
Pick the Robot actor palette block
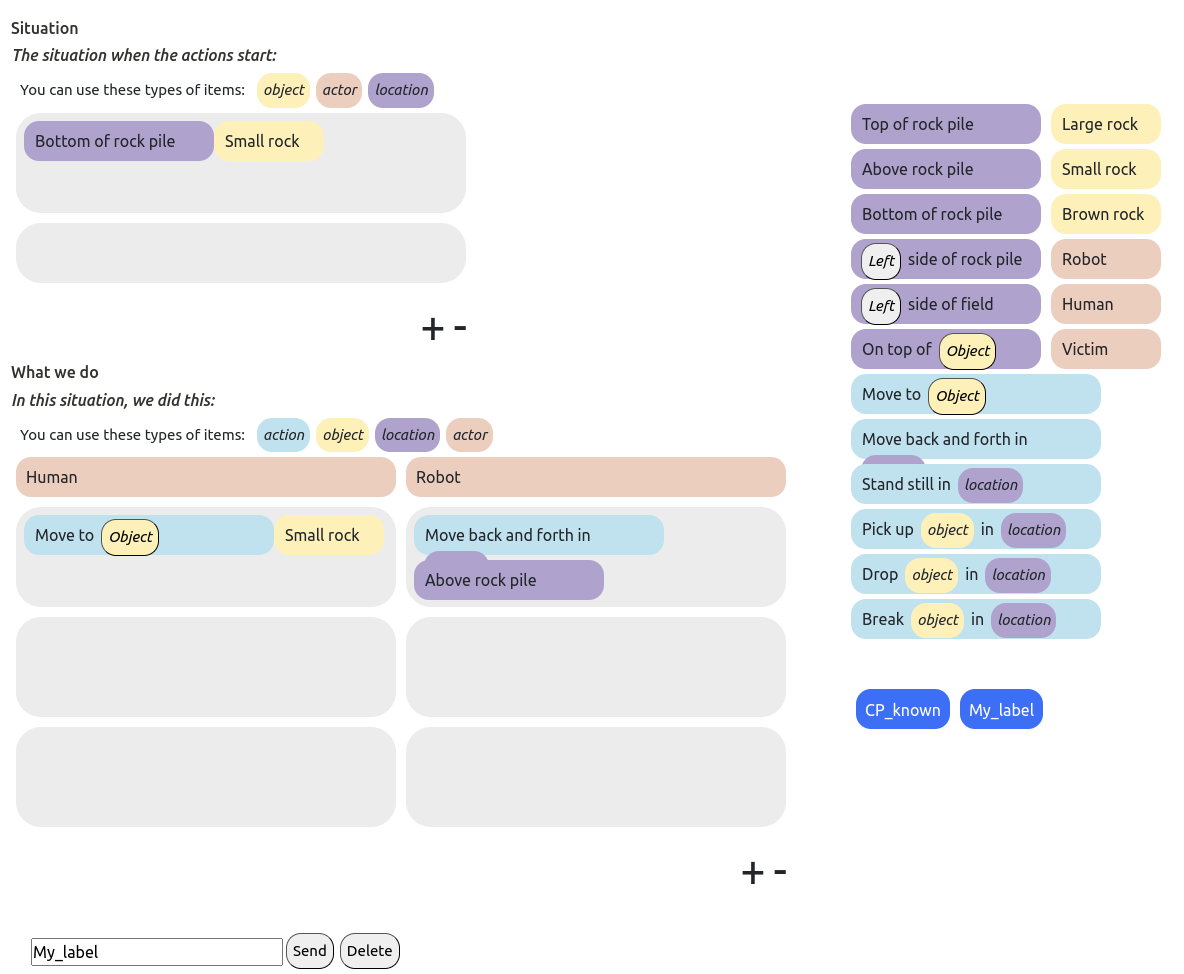pos(1105,259)
